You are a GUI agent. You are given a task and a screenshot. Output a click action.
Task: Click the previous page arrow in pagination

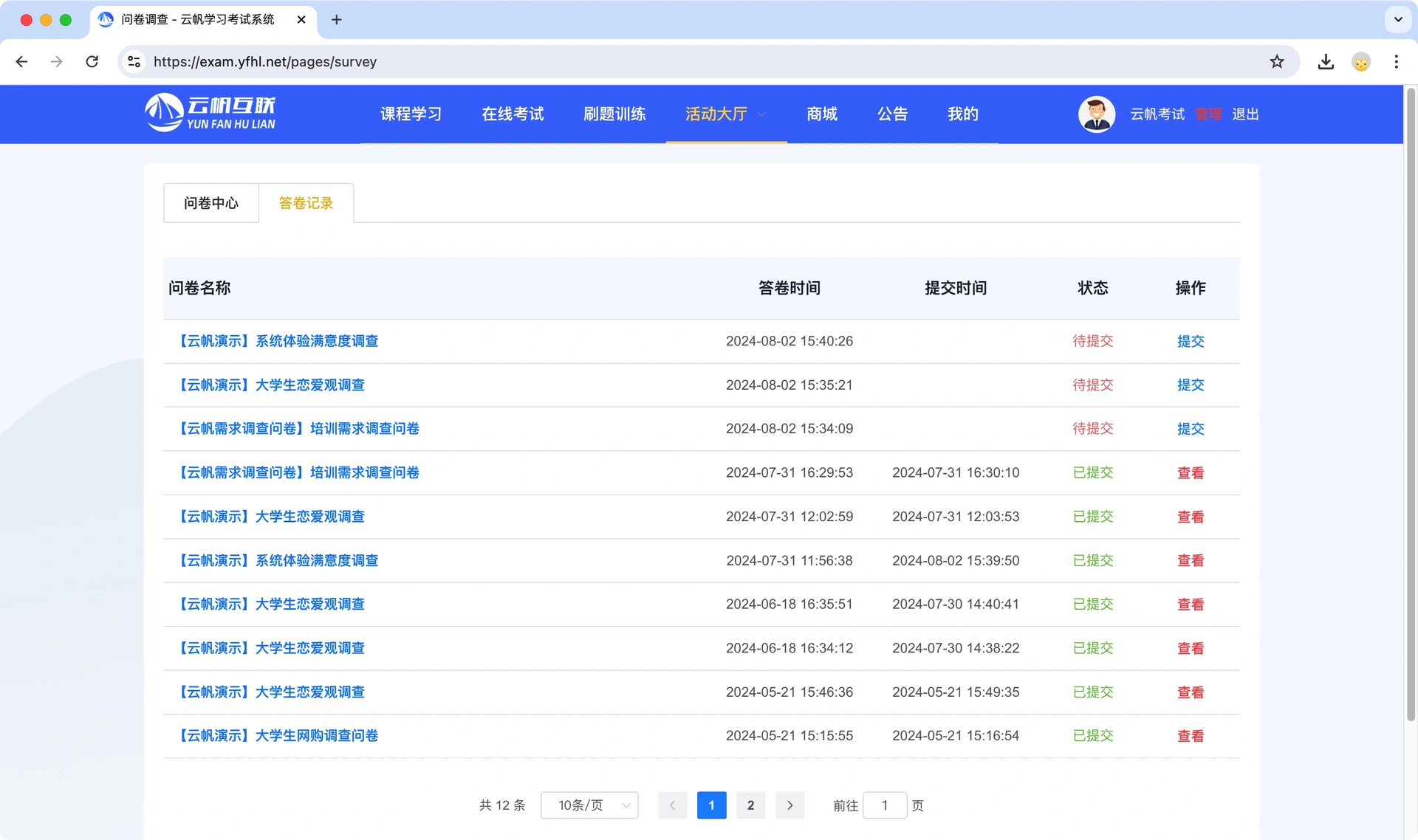click(672, 805)
